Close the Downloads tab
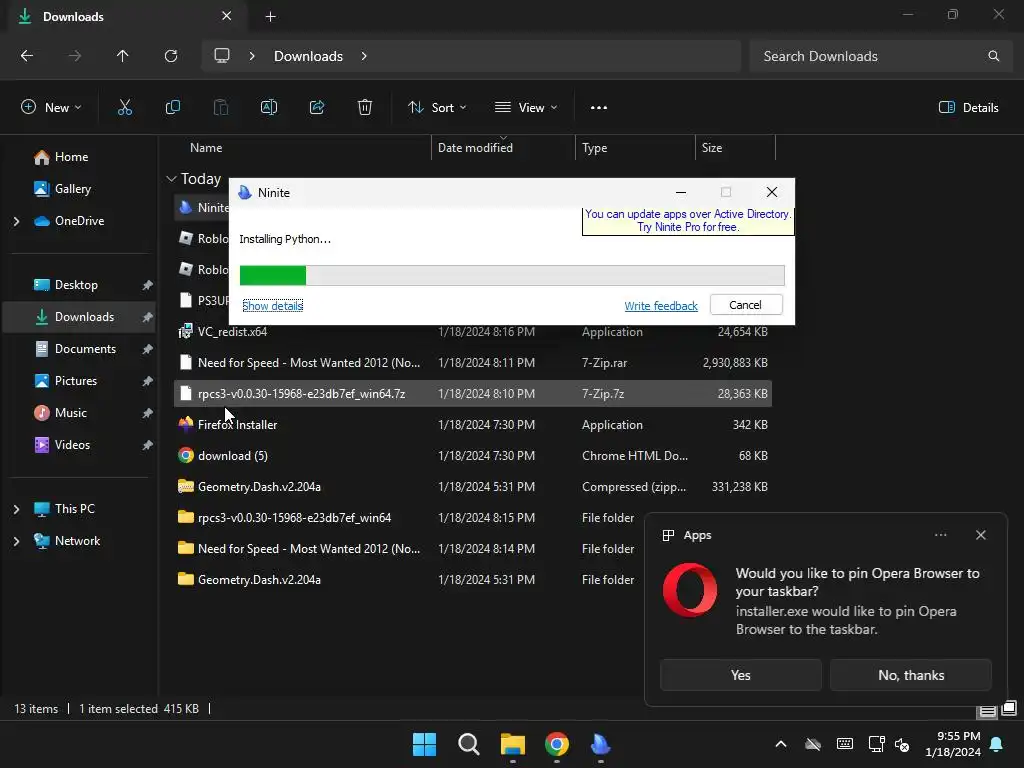The height and width of the screenshot is (768, 1024). (227, 16)
